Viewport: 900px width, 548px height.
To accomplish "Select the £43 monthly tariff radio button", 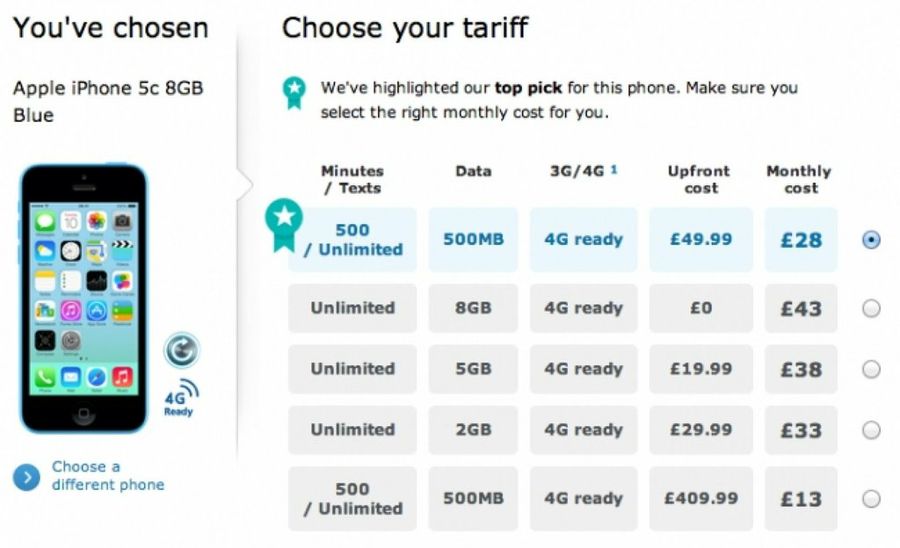I will (x=871, y=308).
